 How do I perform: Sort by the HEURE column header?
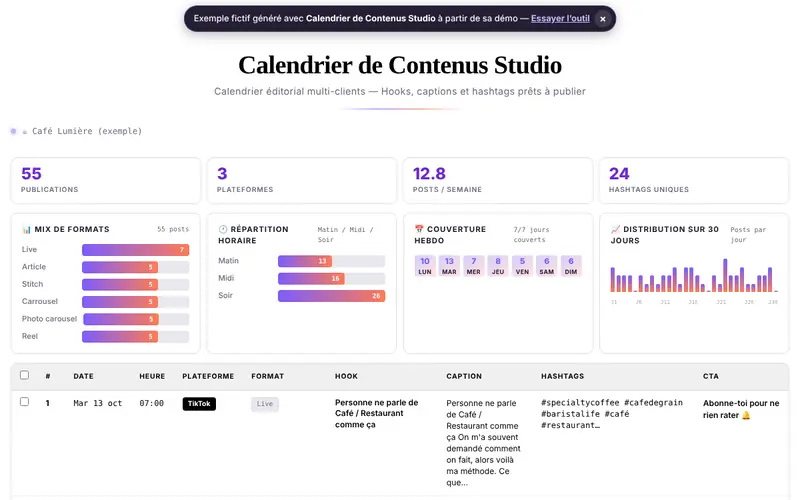[152, 376]
